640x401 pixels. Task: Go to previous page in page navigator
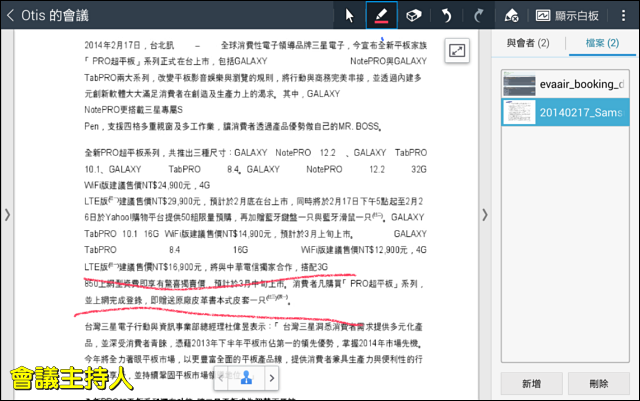(x=221, y=378)
